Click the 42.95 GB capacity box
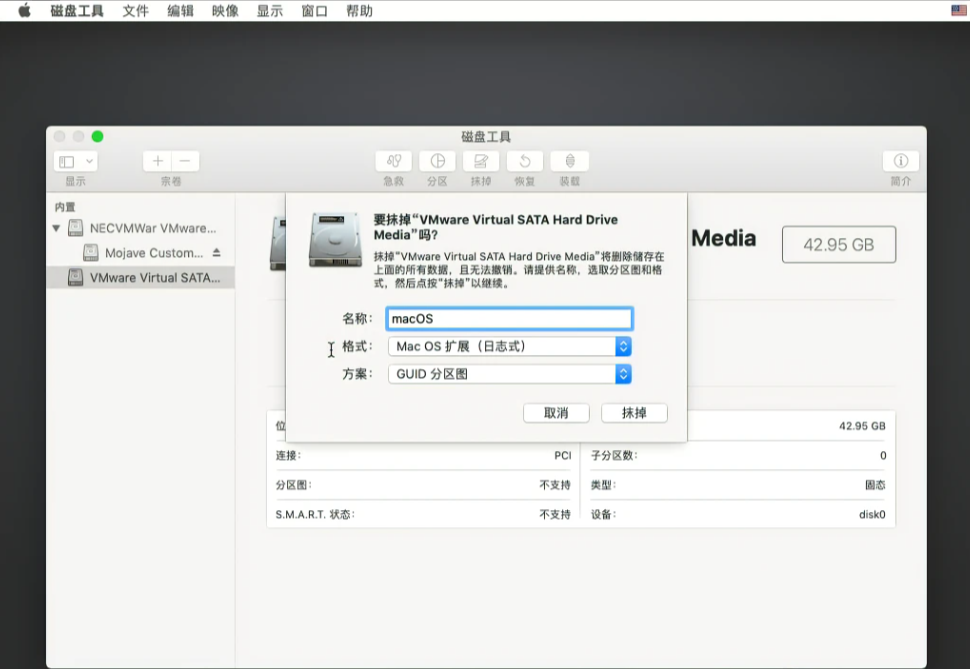The width and height of the screenshot is (970, 669). coord(839,244)
